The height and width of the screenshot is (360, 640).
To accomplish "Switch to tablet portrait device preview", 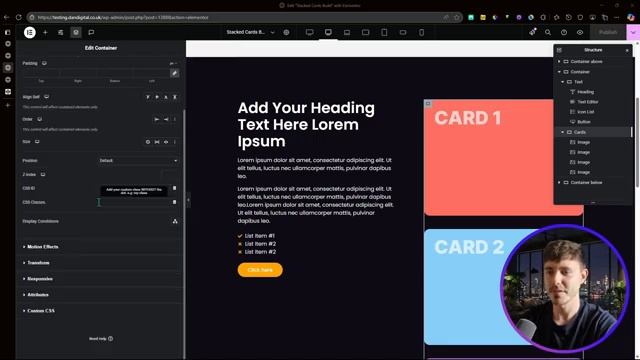I will click(x=384, y=32).
